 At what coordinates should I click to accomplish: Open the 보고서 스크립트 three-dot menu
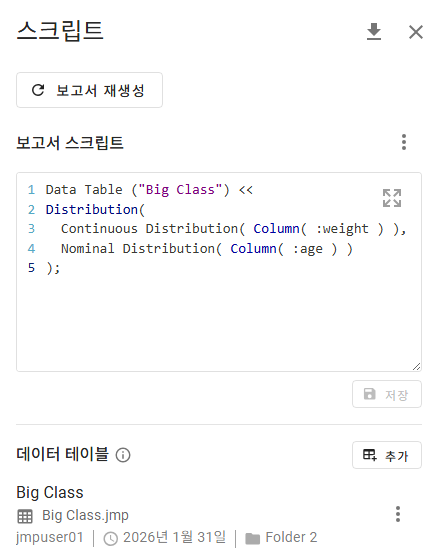404,142
